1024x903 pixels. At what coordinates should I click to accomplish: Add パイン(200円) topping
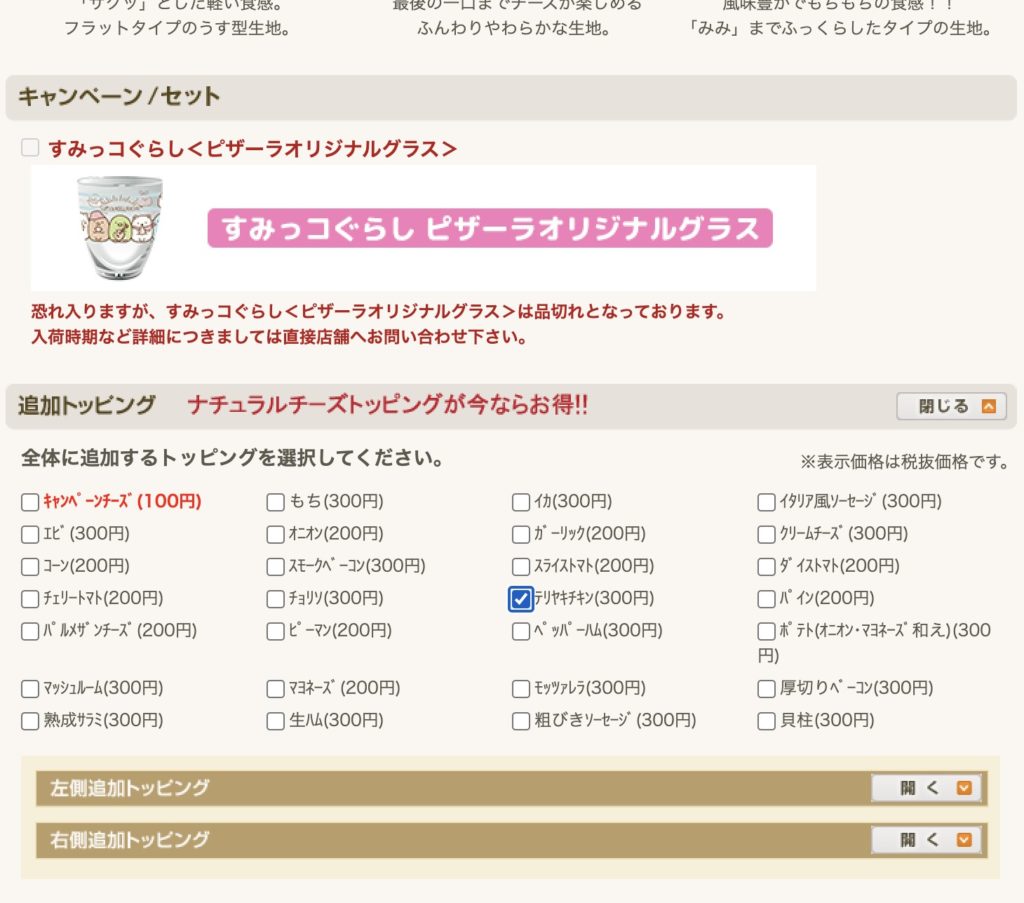coord(766,599)
